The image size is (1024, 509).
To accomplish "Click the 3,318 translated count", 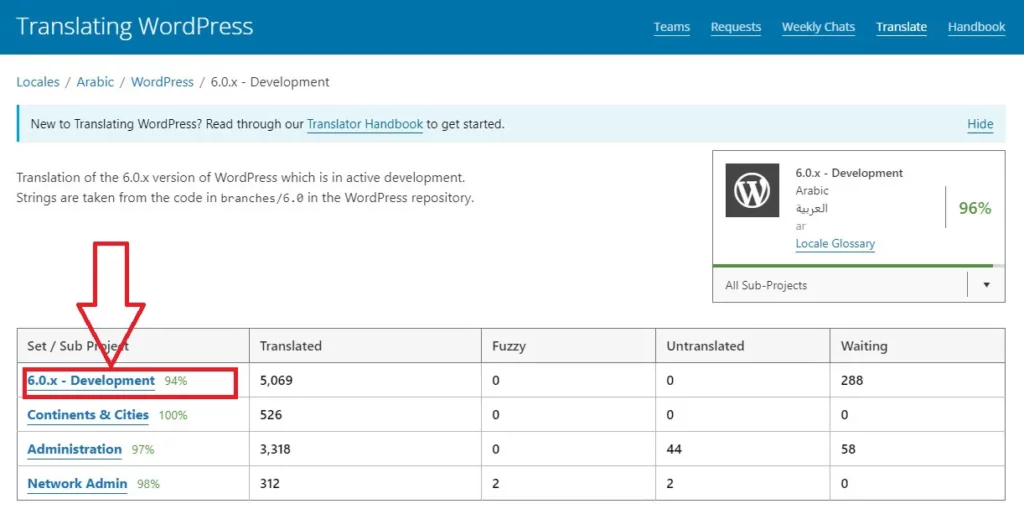I will 276,450.
